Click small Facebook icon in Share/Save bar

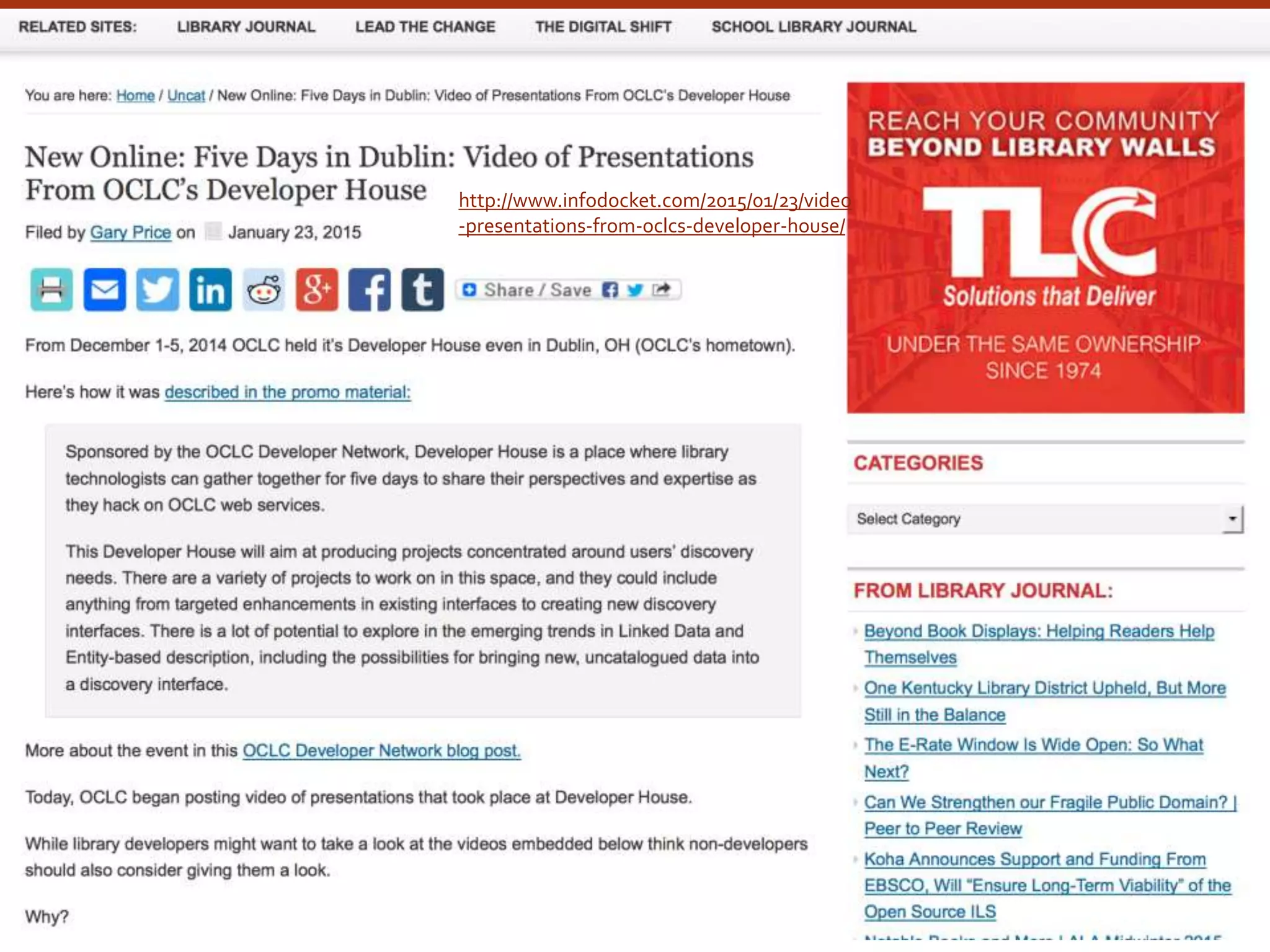(x=610, y=289)
